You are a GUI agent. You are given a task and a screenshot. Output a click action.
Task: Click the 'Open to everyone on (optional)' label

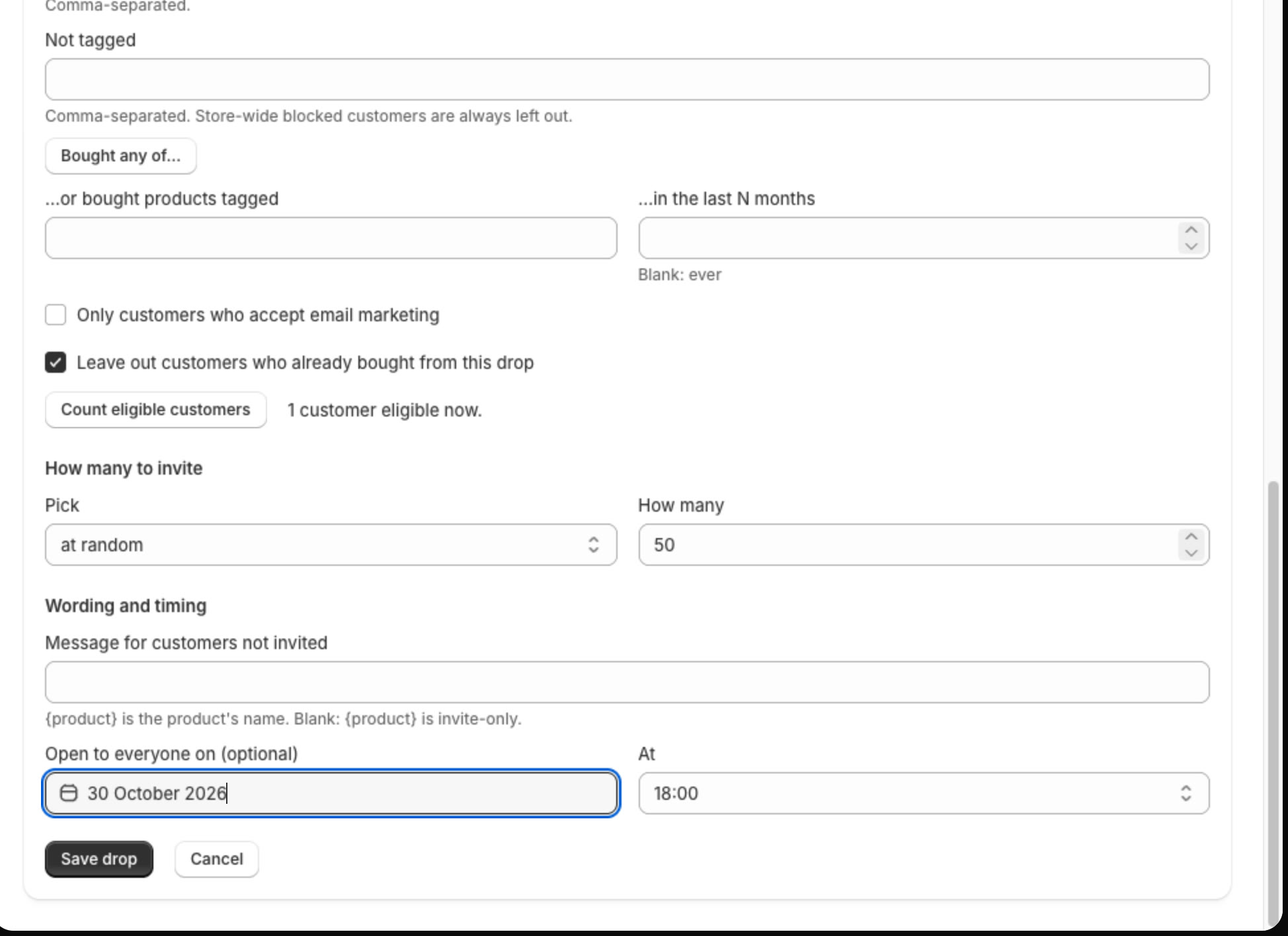pos(171,754)
